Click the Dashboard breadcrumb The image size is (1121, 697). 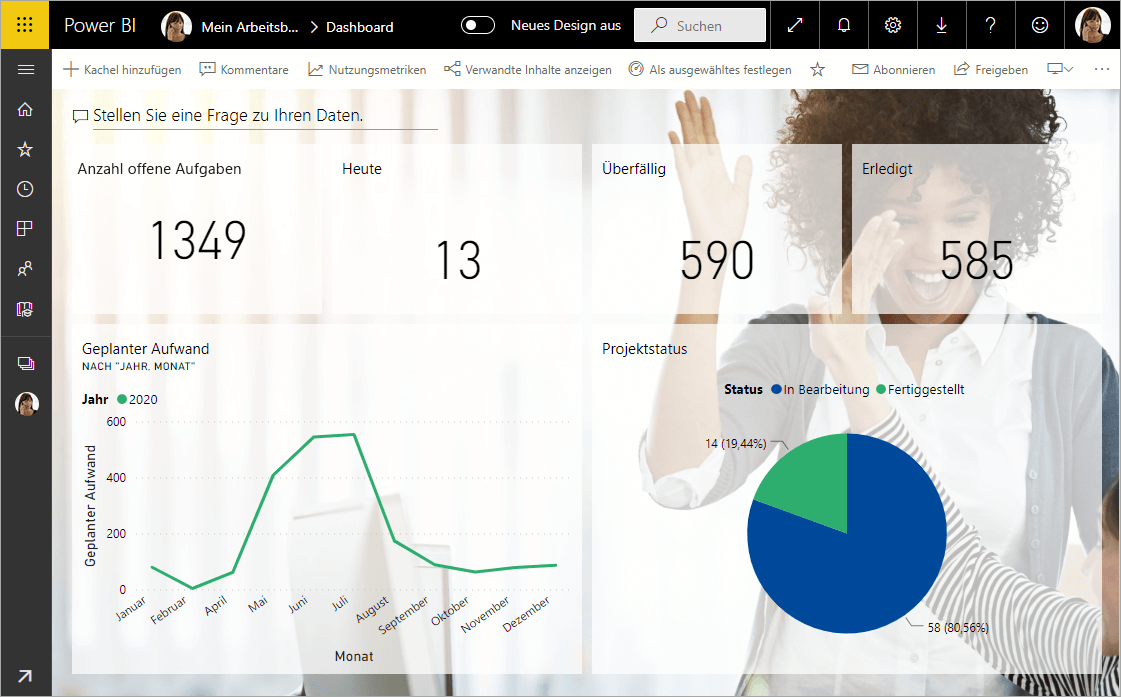(x=360, y=27)
